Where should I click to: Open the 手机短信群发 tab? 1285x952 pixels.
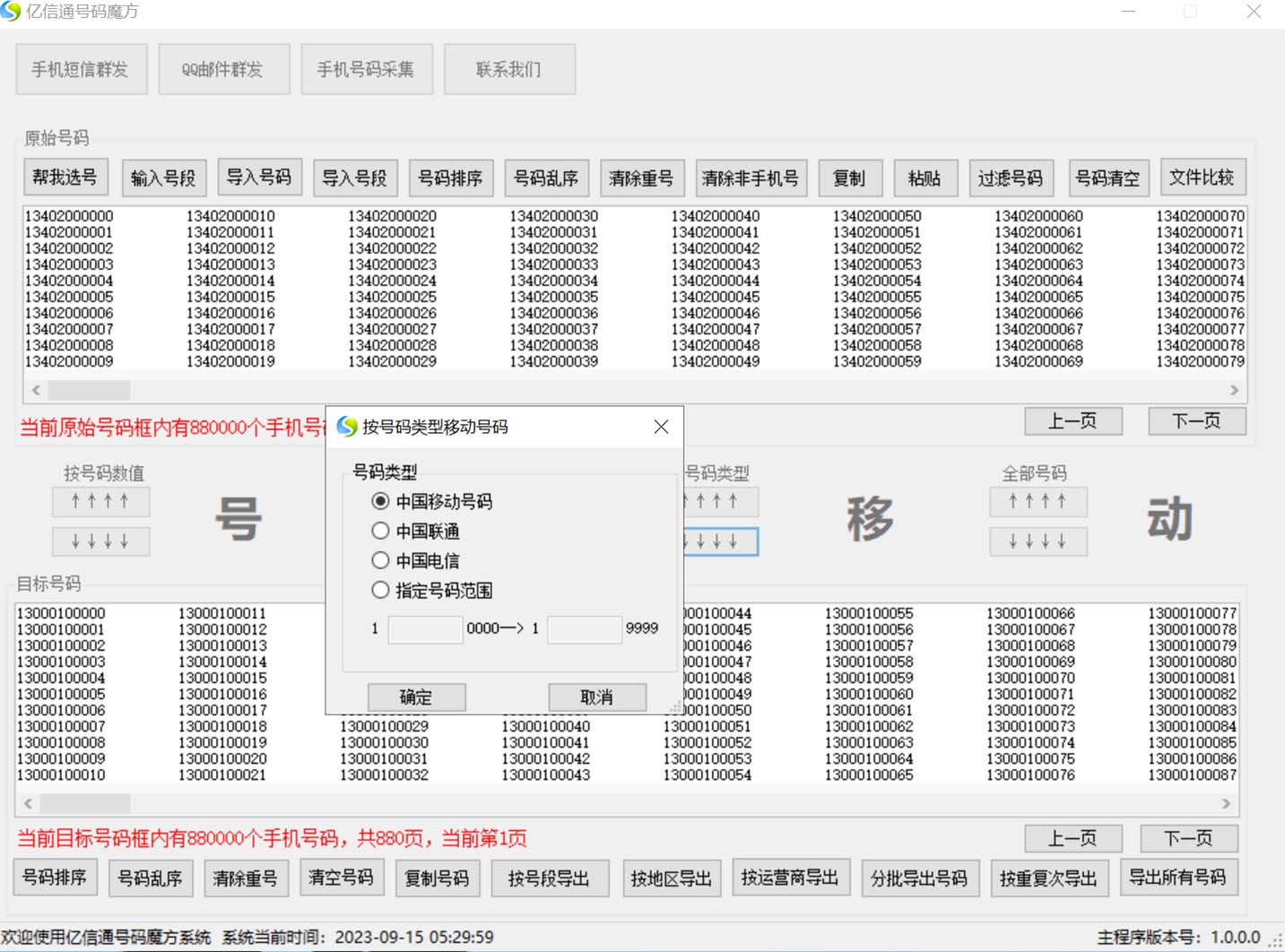[x=81, y=69]
